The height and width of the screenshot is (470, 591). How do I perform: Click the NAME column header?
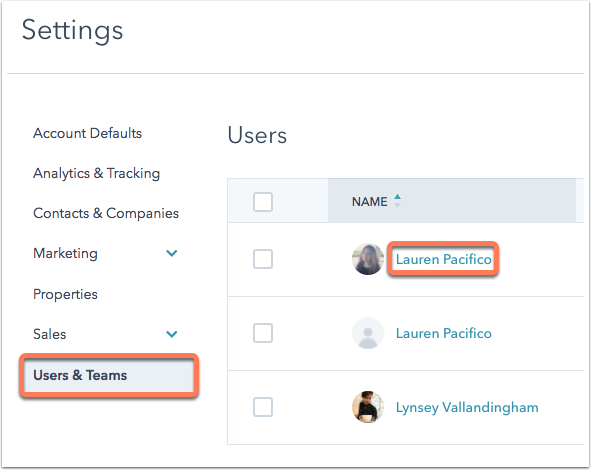click(369, 202)
